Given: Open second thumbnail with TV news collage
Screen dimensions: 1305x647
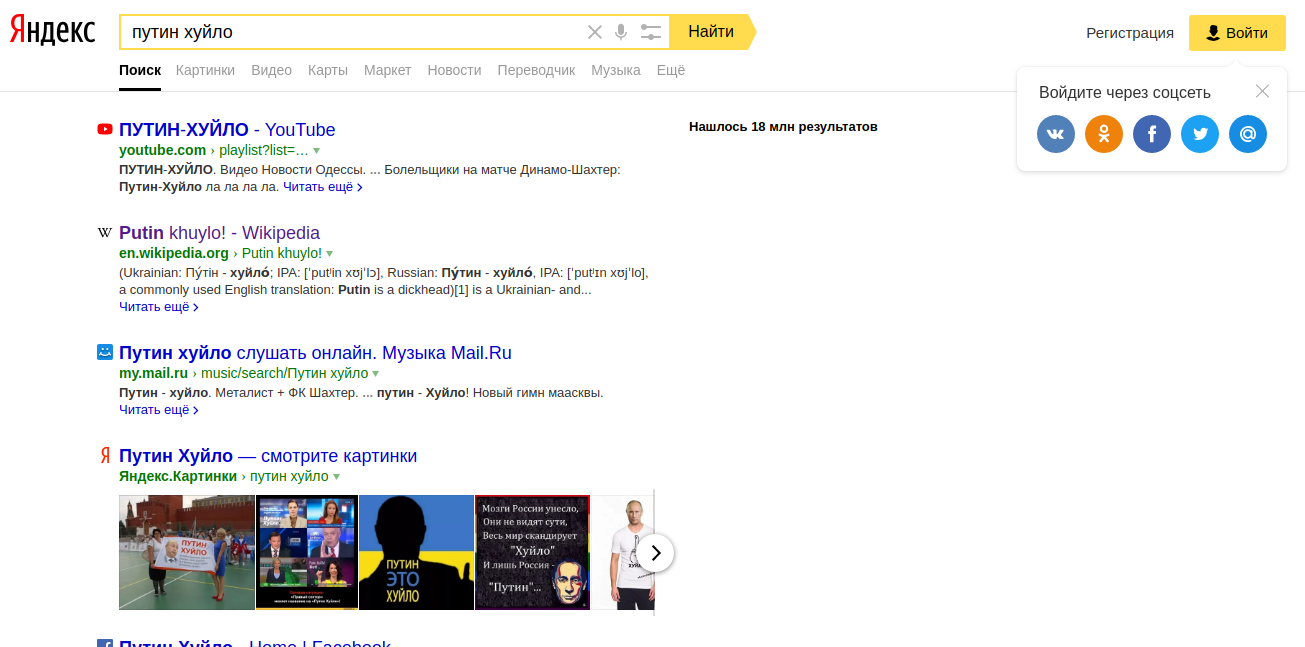Looking at the screenshot, I should click(x=307, y=552).
